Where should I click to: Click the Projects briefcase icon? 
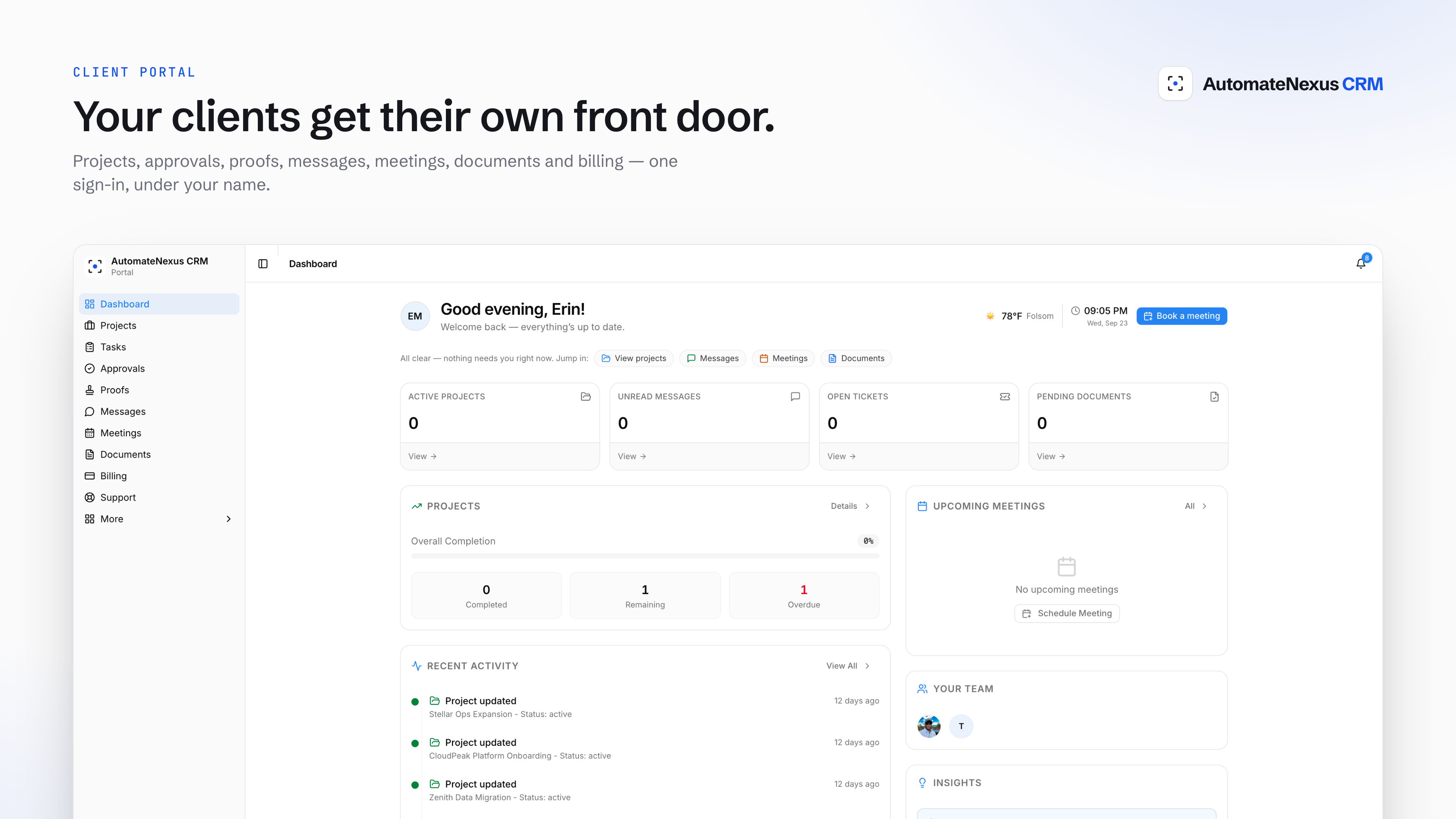tap(89, 326)
